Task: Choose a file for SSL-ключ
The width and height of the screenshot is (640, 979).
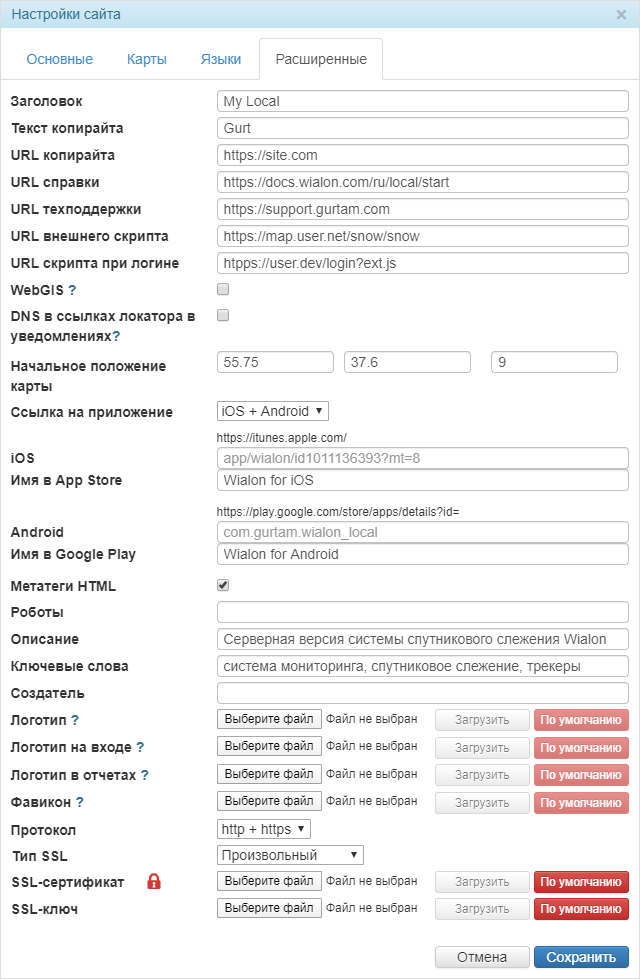Action: 269,908
